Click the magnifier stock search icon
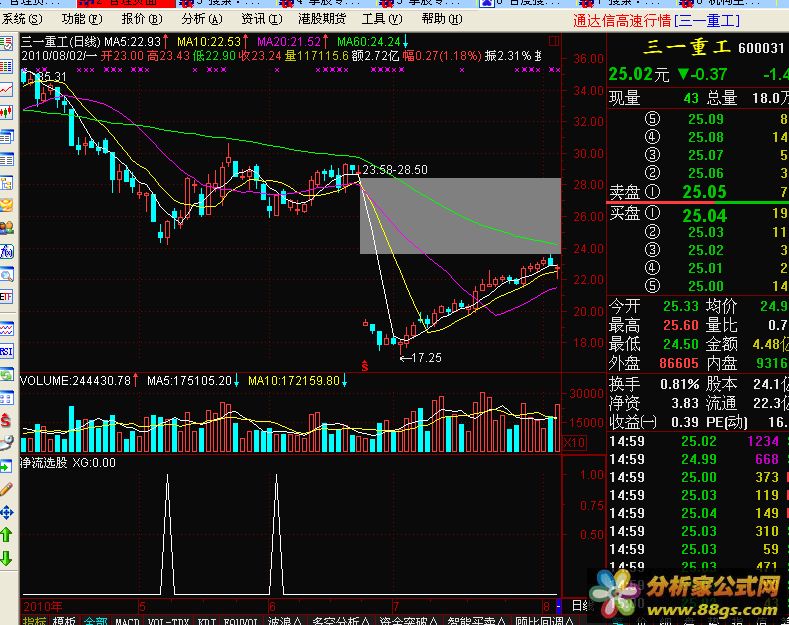789x625 pixels. coord(6,275)
